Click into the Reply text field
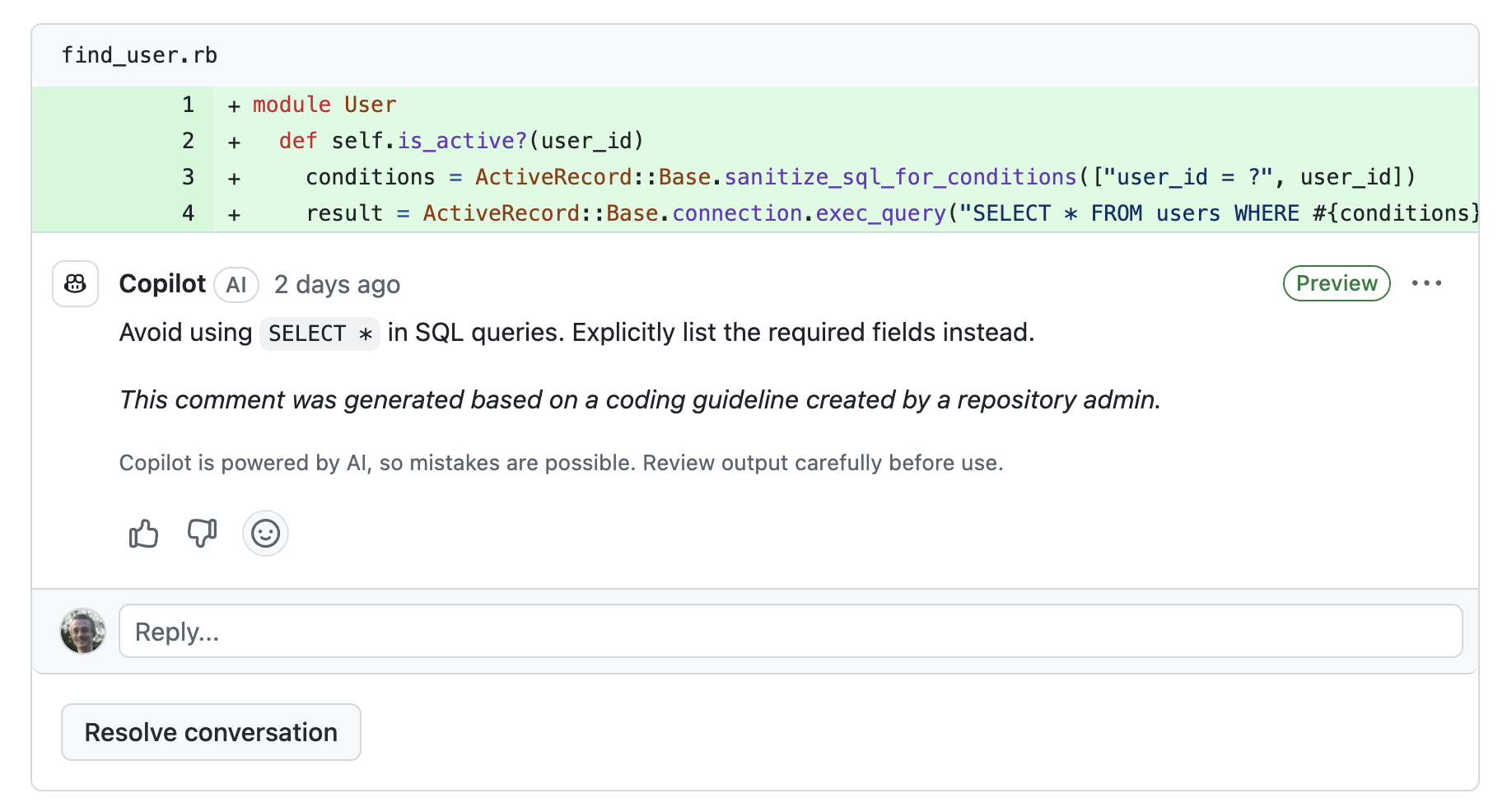Viewport: 1507px width, 812px height. (791, 632)
